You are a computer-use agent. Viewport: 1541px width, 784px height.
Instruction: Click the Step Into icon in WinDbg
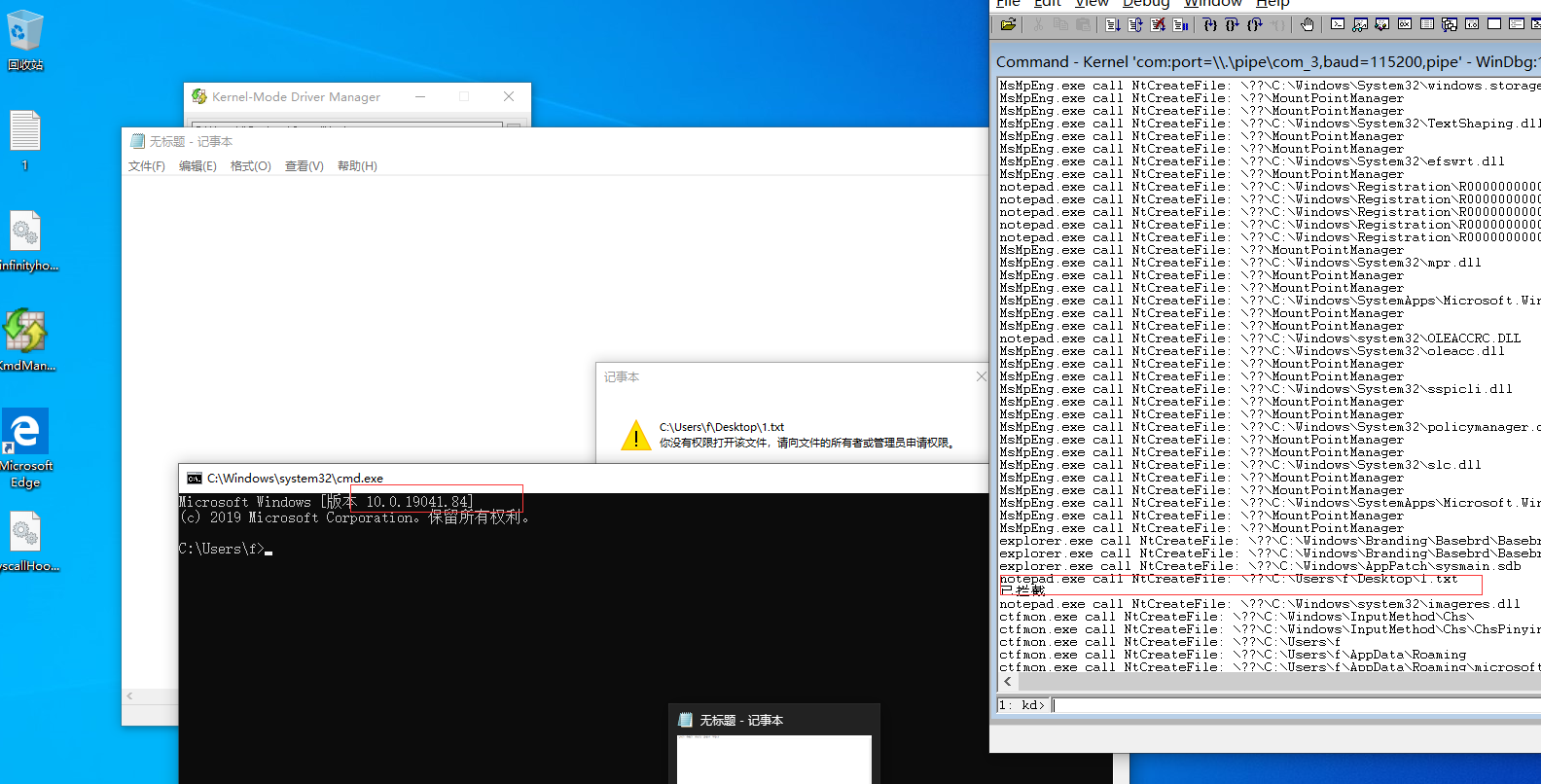click(1209, 24)
